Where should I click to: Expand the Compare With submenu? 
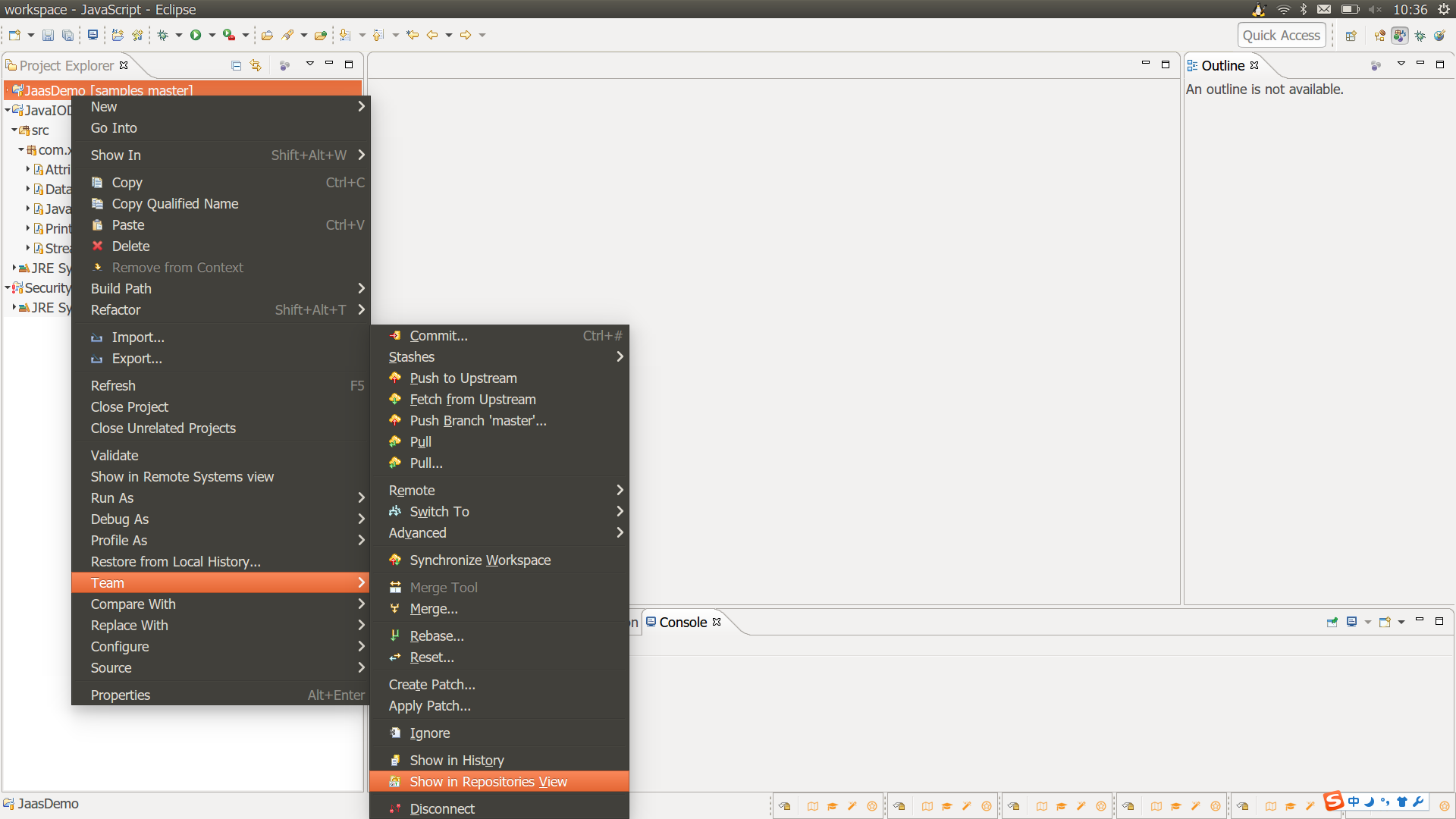221,604
